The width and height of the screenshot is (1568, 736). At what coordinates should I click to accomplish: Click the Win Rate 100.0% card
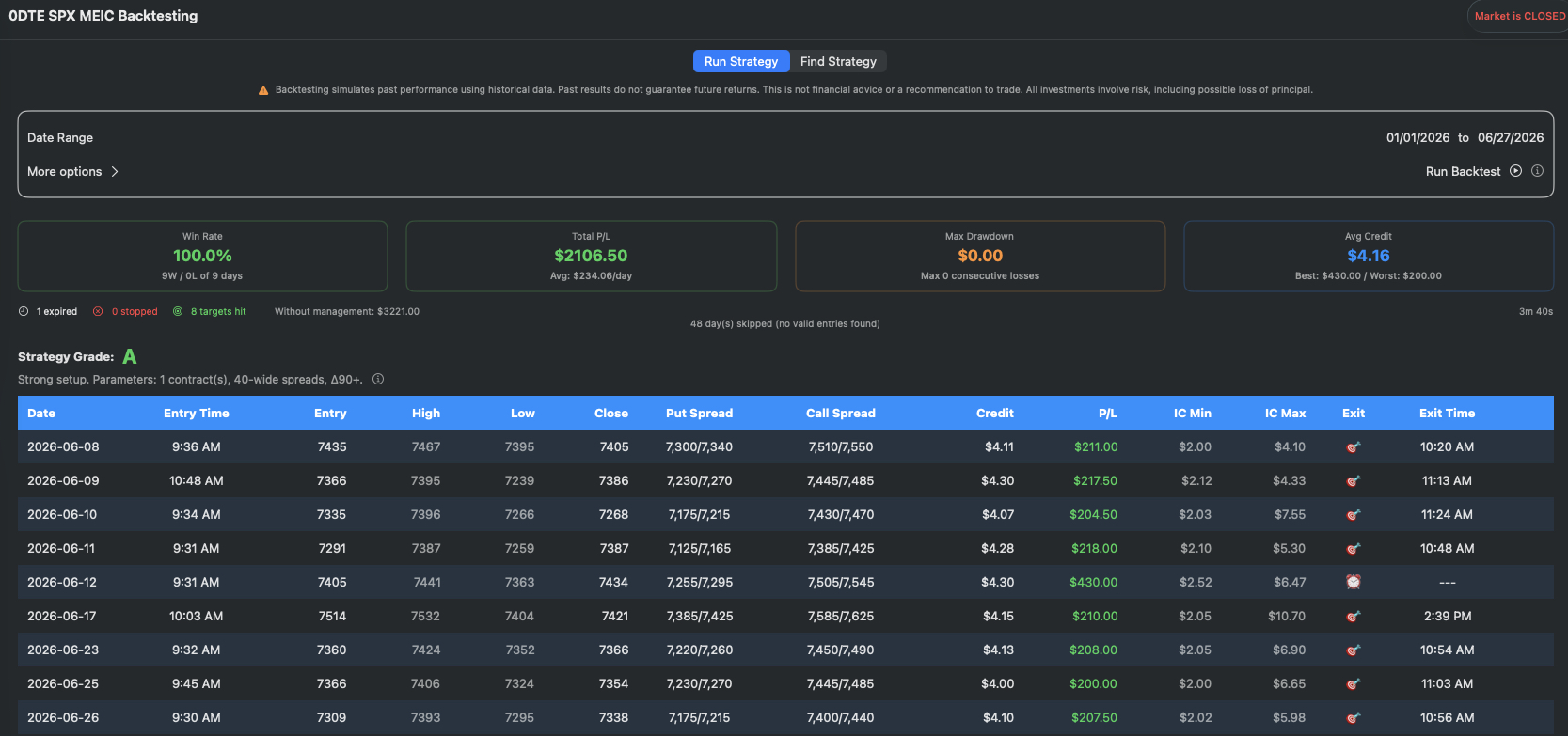(202, 256)
